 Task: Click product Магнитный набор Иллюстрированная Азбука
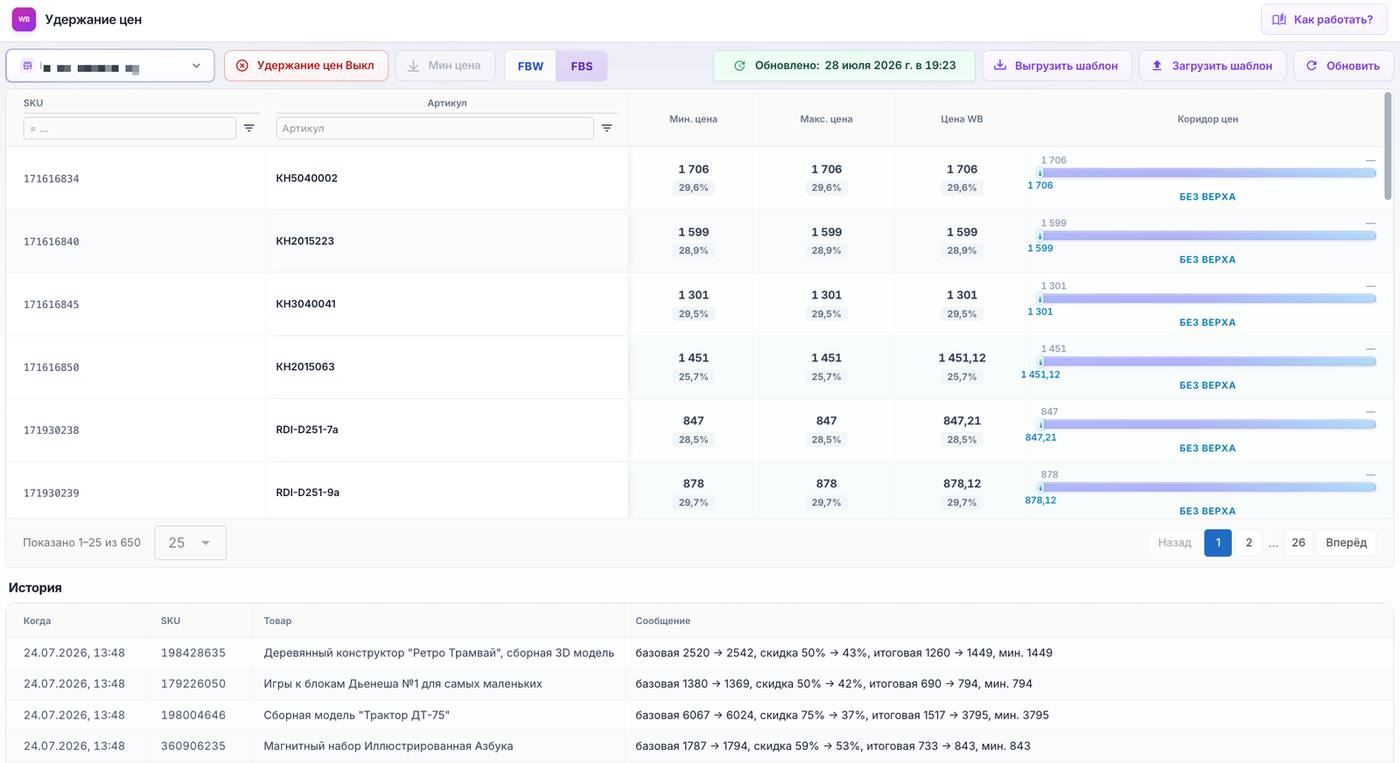(388, 746)
